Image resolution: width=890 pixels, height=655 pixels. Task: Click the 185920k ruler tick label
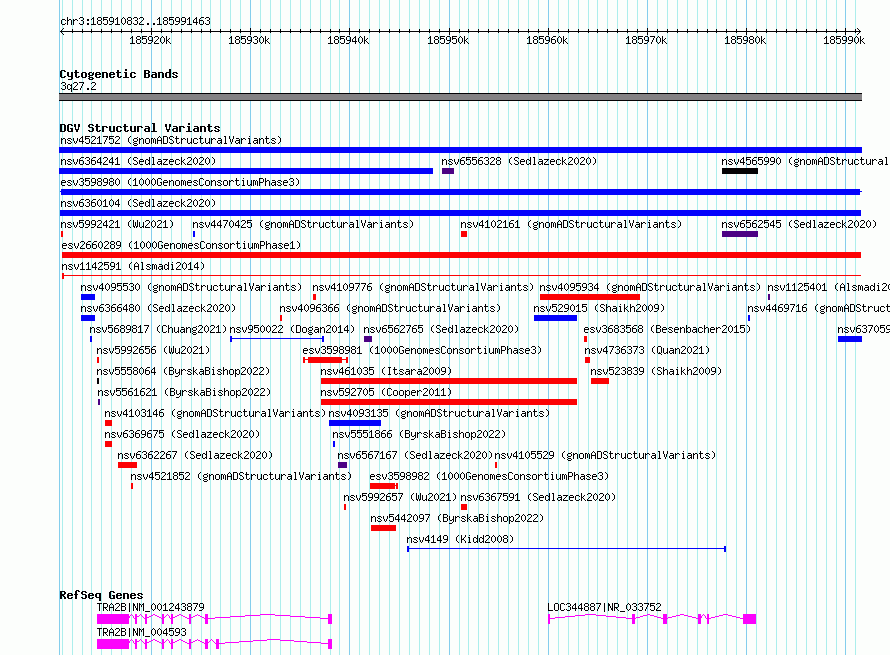point(150,40)
